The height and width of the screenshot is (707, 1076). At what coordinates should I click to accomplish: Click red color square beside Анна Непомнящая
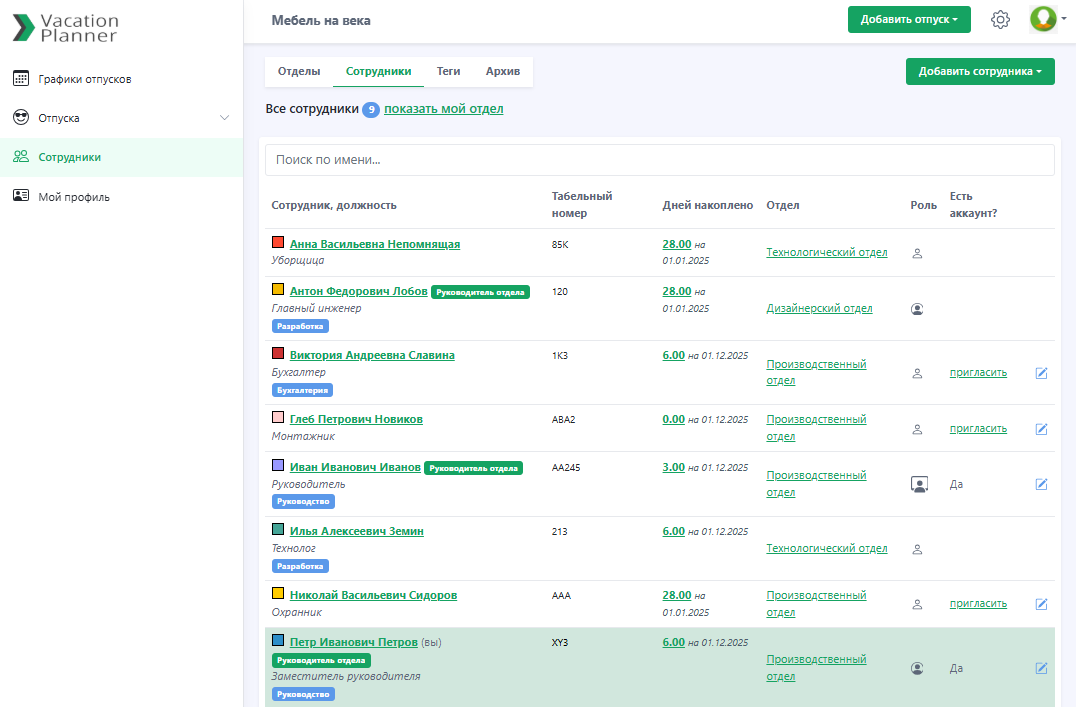278,242
